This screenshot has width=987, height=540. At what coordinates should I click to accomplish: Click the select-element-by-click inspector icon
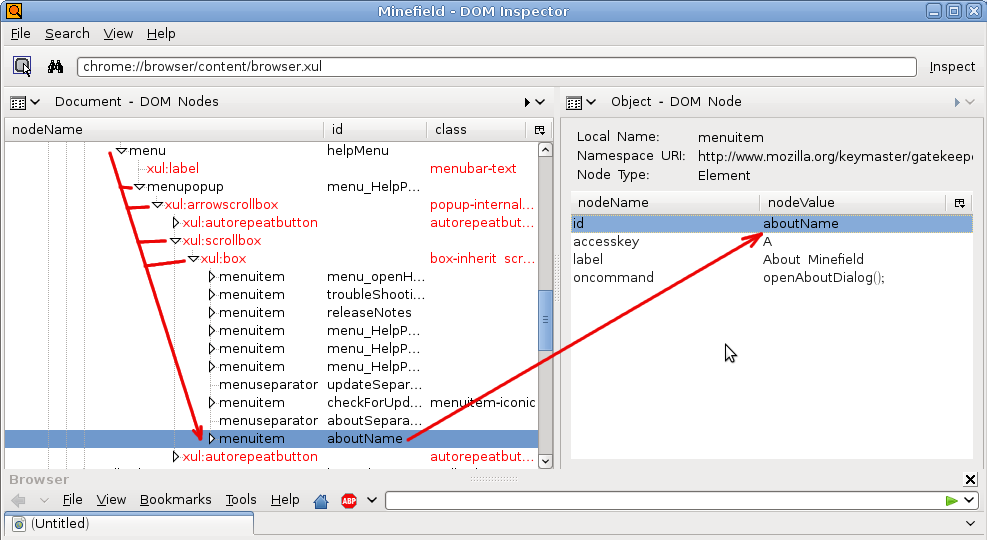(23, 66)
